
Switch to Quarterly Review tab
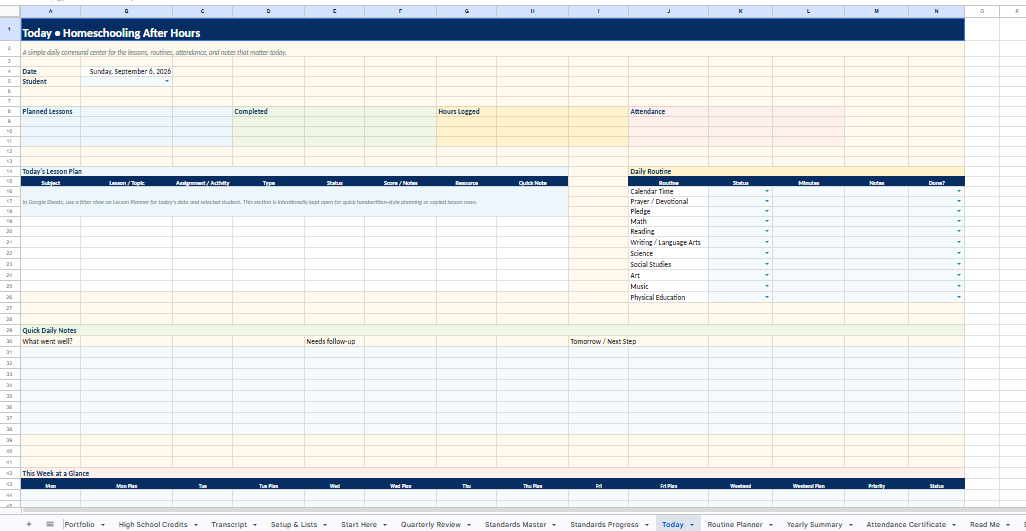tap(431, 524)
